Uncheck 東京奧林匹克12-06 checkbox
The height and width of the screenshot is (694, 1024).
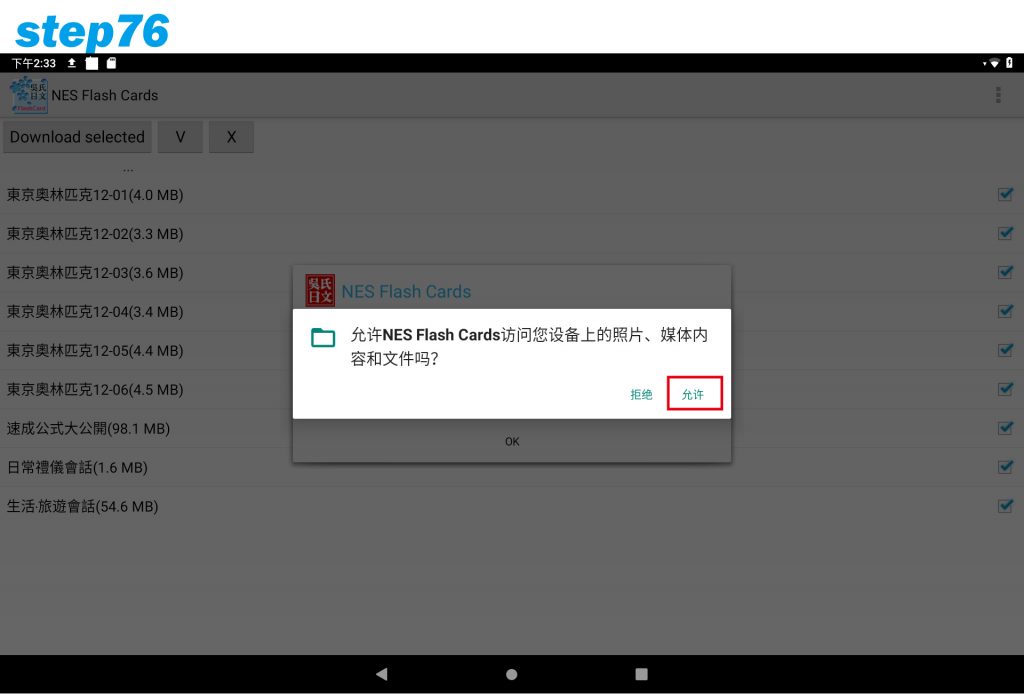[1005, 388]
